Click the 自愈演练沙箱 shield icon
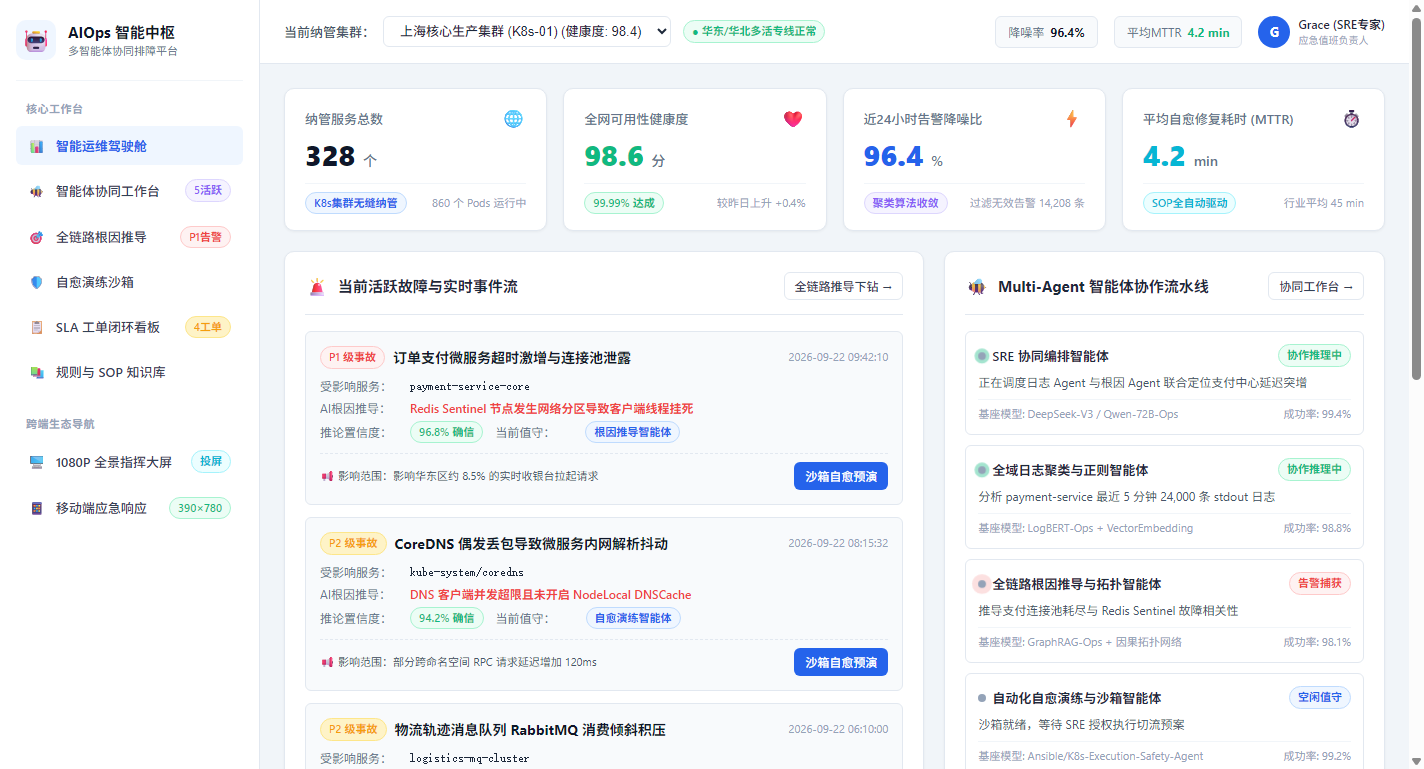Viewport: 1424px width, 769px height. click(x=37, y=282)
